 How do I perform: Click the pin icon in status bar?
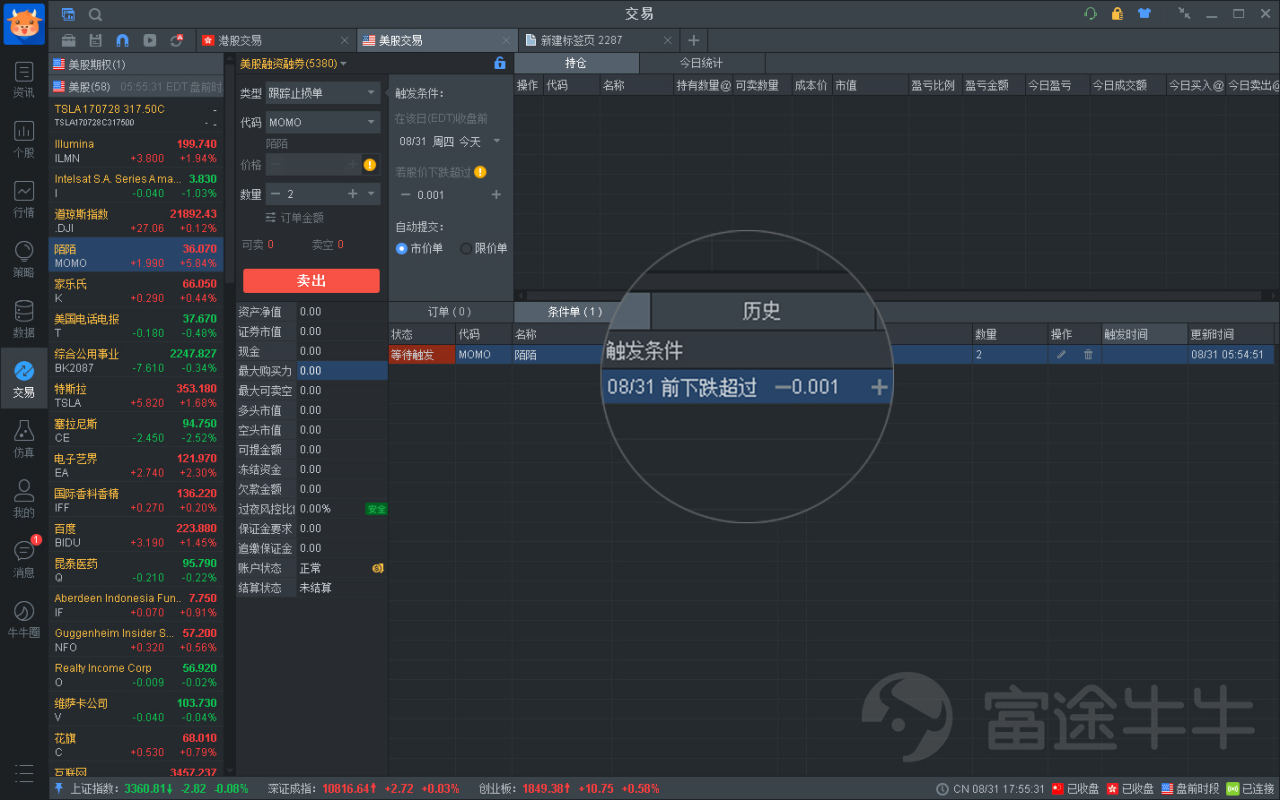tap(57, 789)
